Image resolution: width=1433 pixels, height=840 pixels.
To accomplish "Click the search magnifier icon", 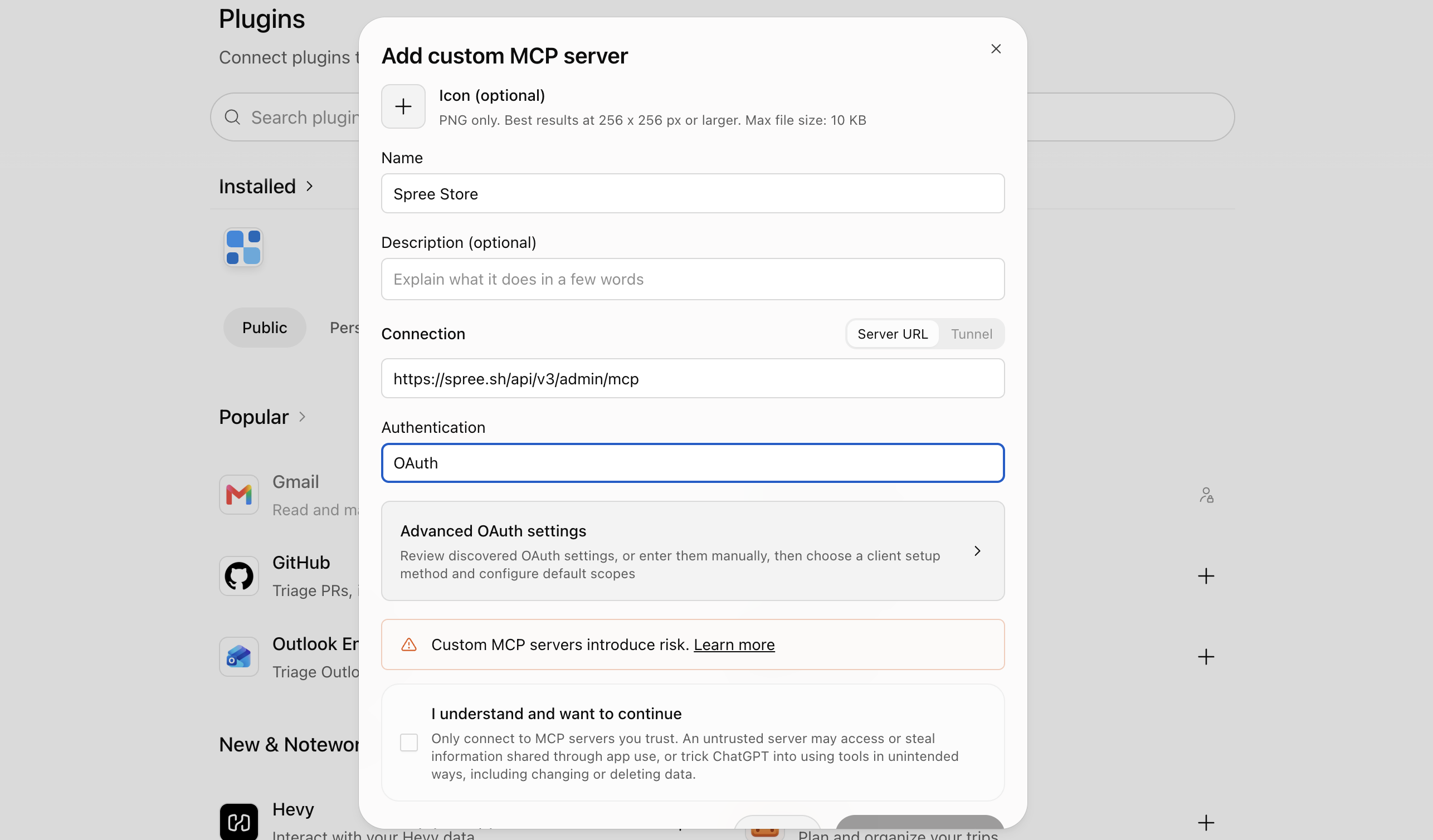I will (x=232, y=117).
